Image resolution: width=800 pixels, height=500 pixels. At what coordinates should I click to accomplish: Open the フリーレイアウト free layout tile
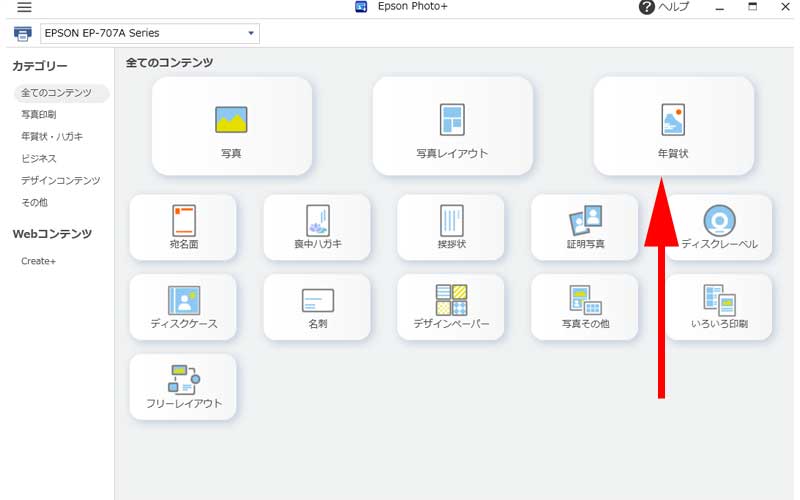[183, 387]
